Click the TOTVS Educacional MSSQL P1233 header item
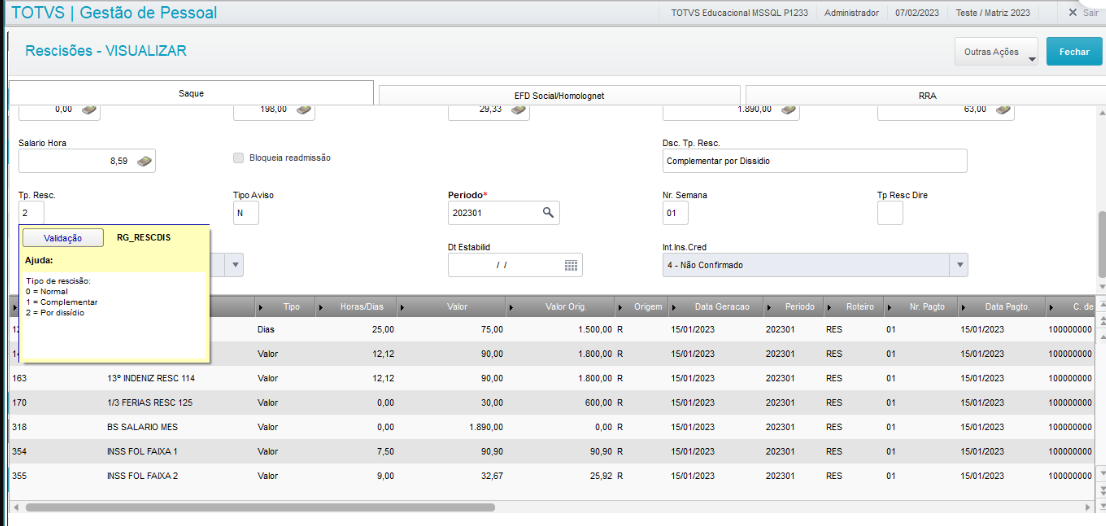This screenshot has width=1106, height=526. click(740, 13)
